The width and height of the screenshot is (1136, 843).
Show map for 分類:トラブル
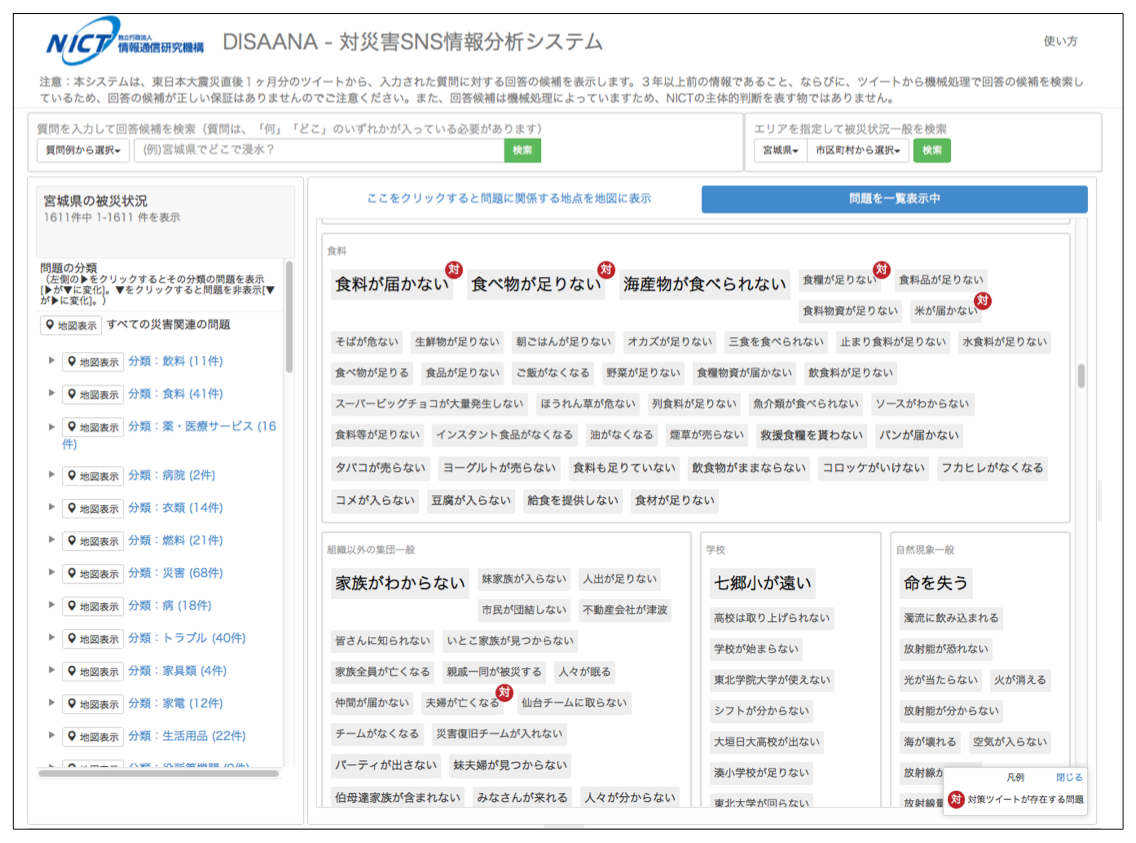tap(93, 639)
